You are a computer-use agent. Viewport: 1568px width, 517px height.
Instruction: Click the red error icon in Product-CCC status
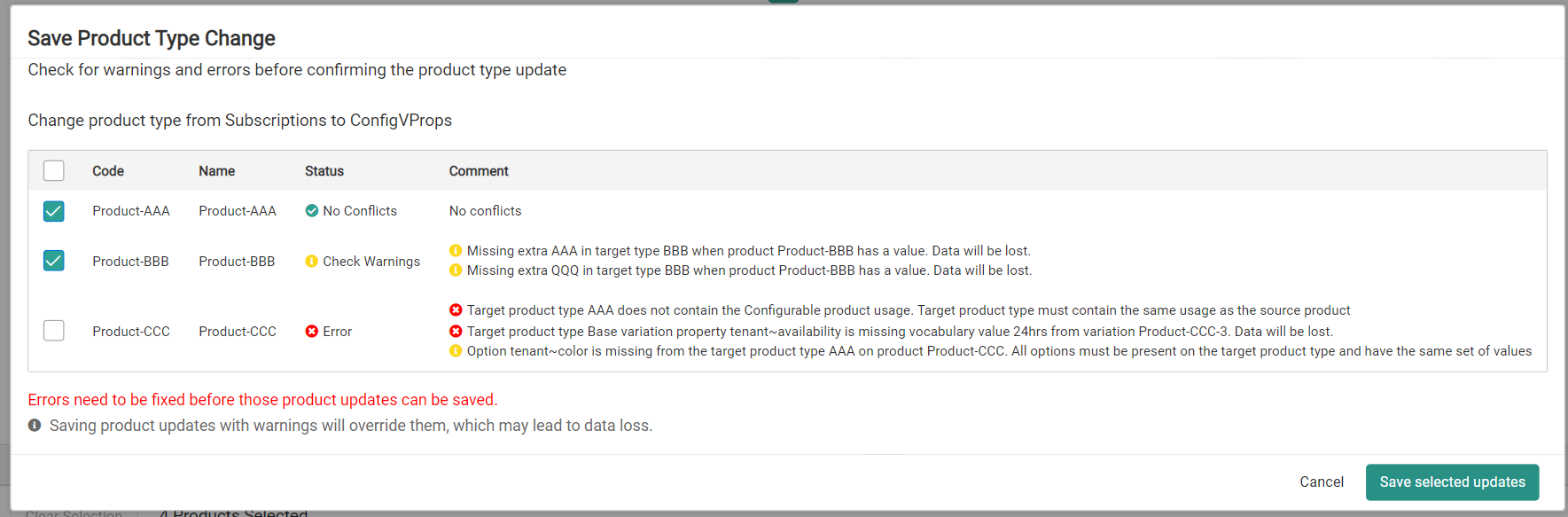tap(312, 331)
